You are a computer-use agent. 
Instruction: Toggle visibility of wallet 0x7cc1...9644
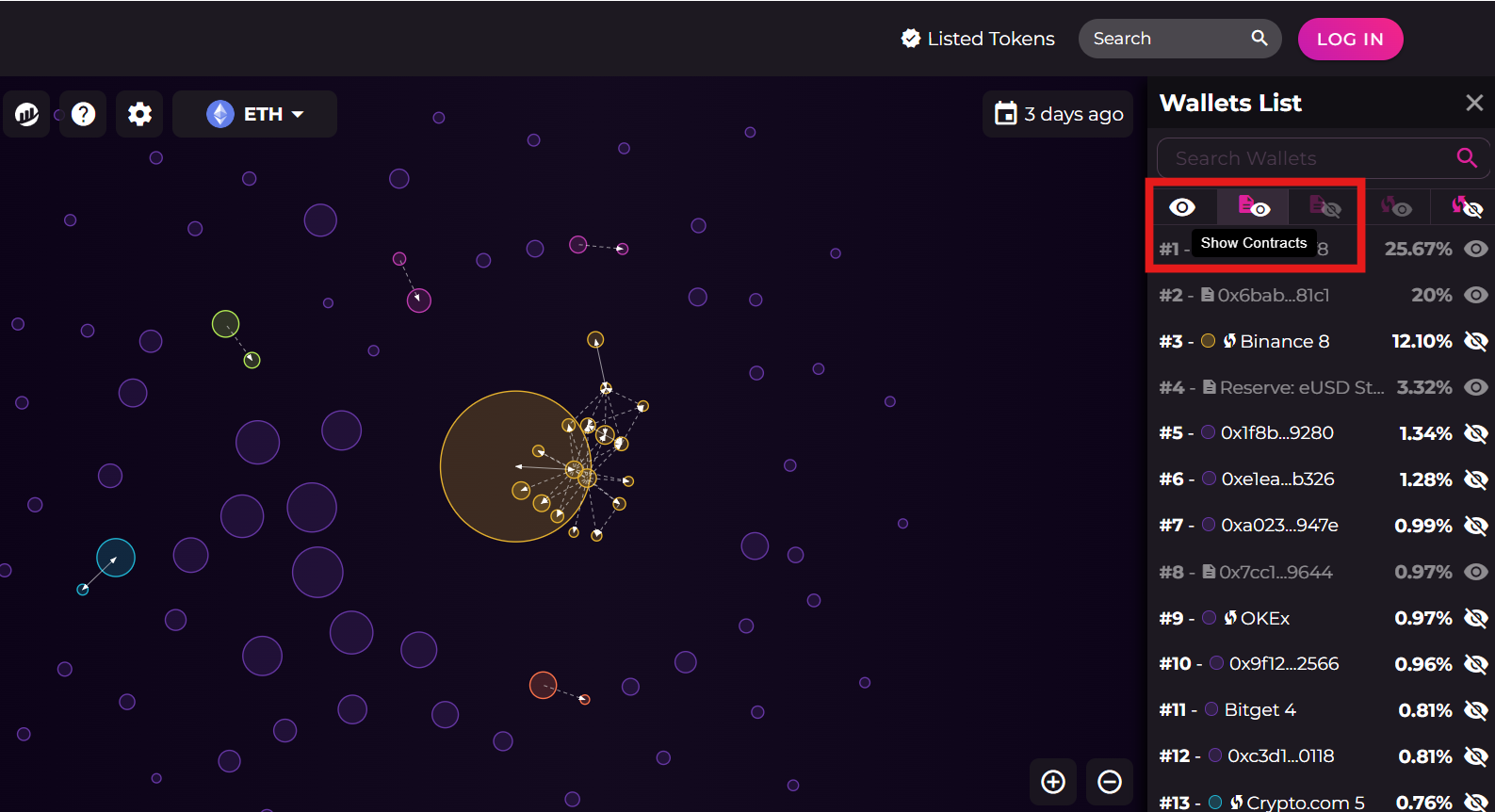1476,572
